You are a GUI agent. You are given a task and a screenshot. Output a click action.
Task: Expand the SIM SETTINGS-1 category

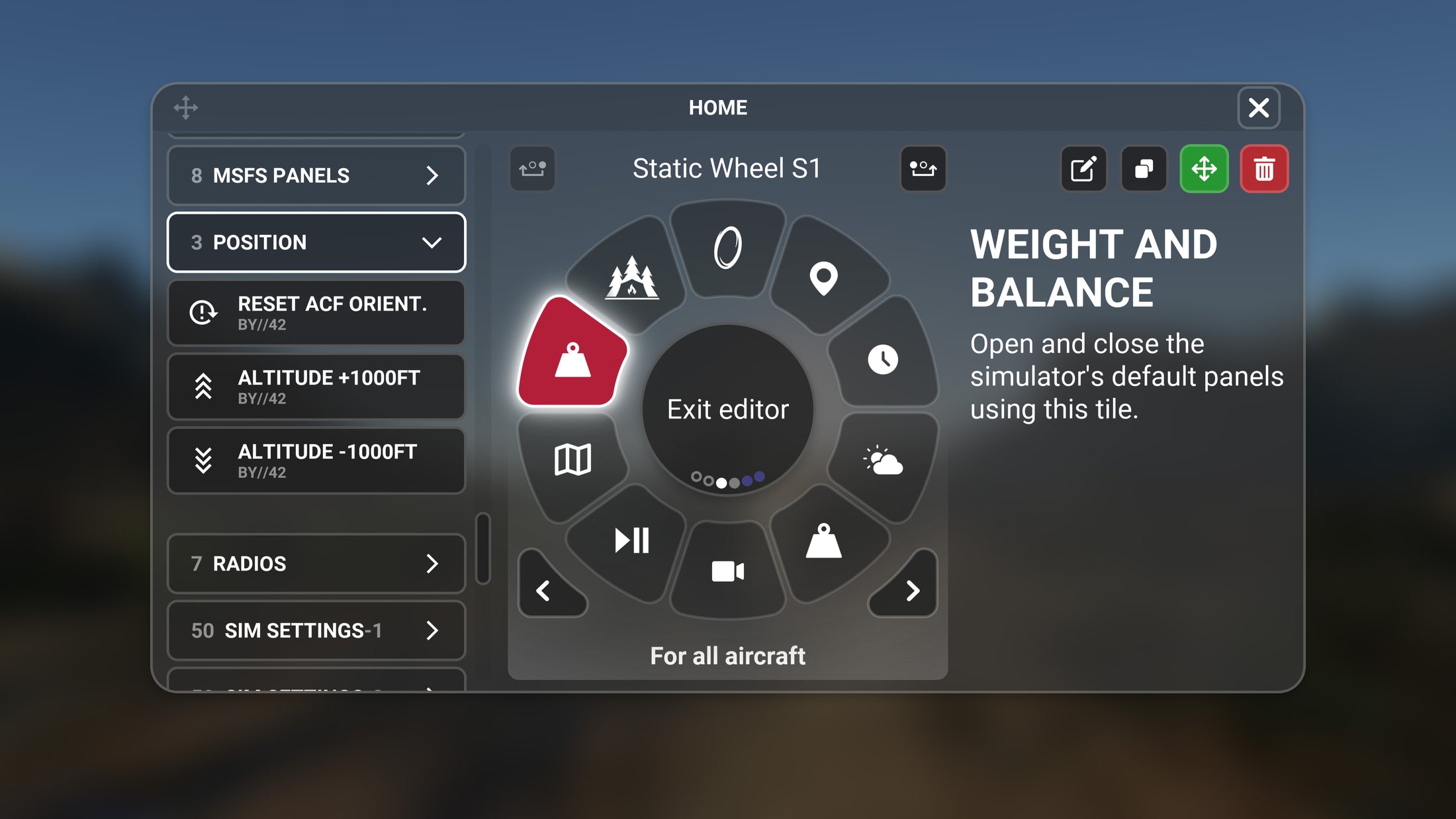[x=316, y=630]
